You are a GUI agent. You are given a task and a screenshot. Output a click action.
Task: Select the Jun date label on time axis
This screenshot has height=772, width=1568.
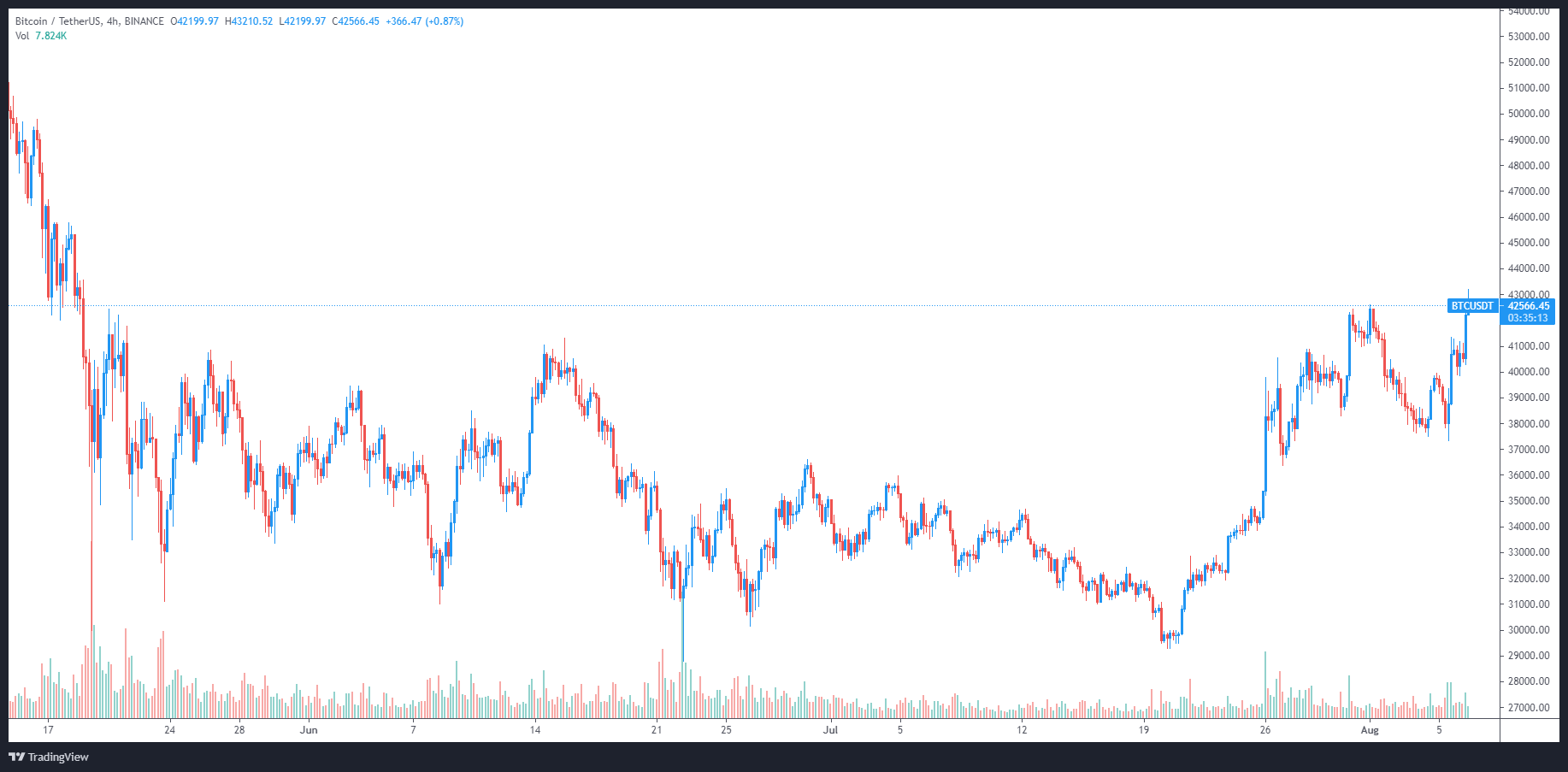coord(309,730)
